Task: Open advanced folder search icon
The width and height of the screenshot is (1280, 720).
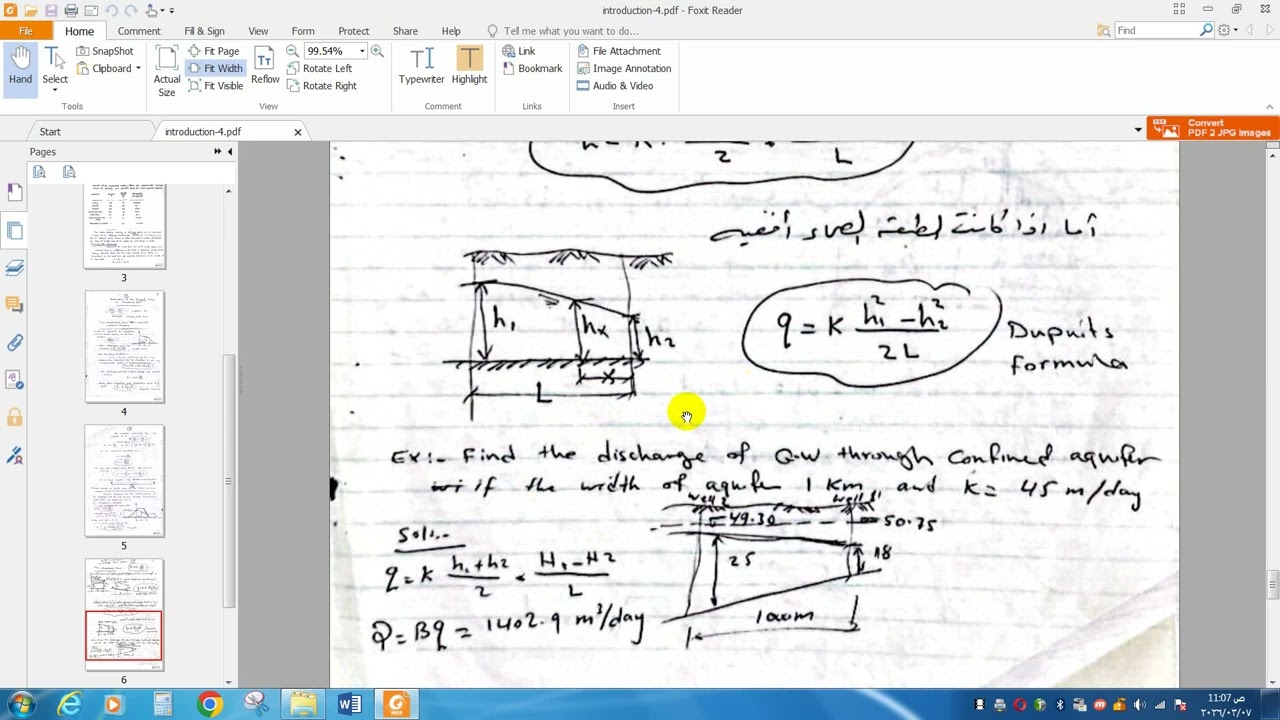Action: click(x=1103, y=31)
